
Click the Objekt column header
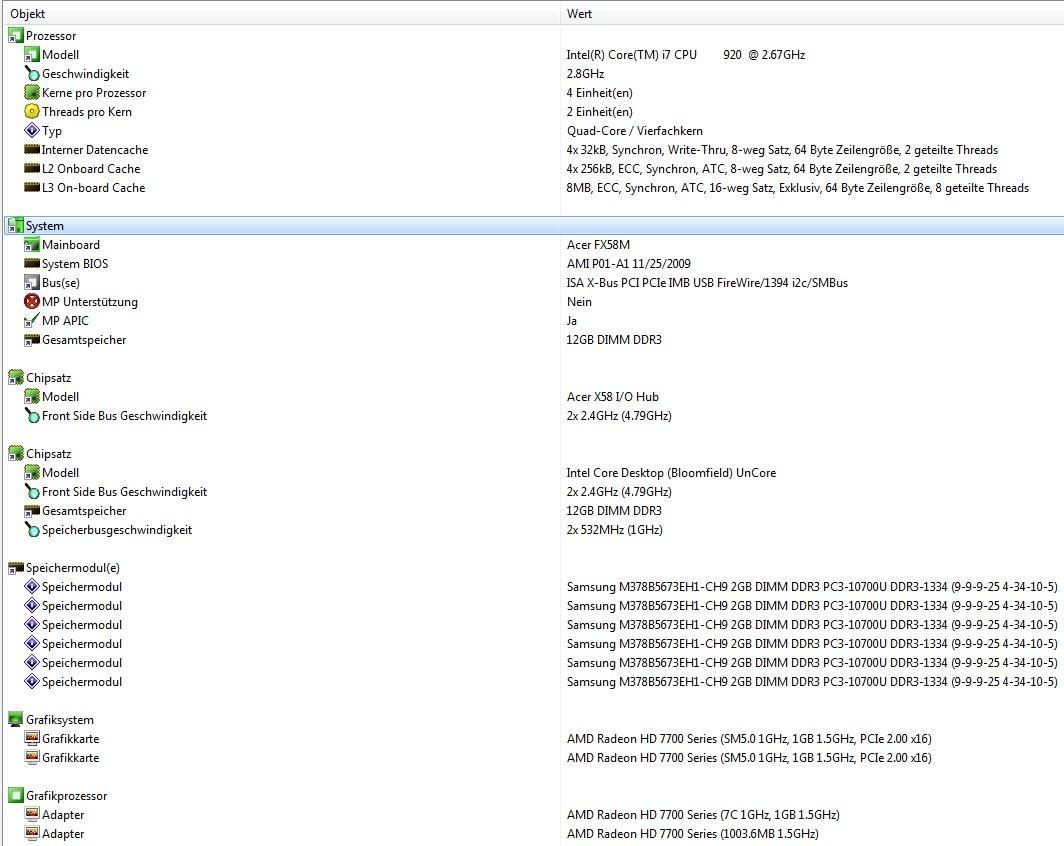27,14
